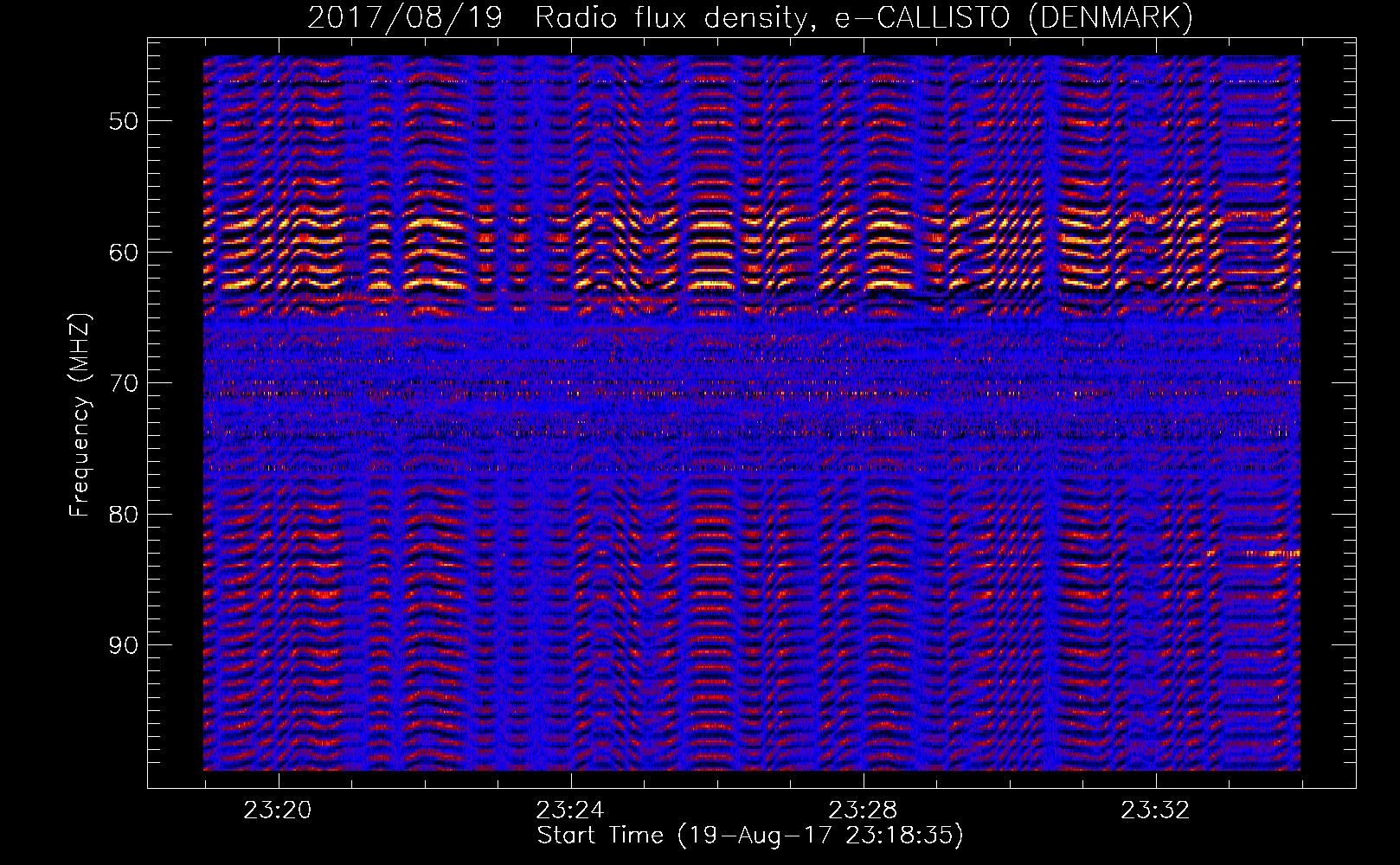This screenshot has width=1400, height=865.
Task: Click the 23:24 time tick label
Action: (x=570, y=811)
